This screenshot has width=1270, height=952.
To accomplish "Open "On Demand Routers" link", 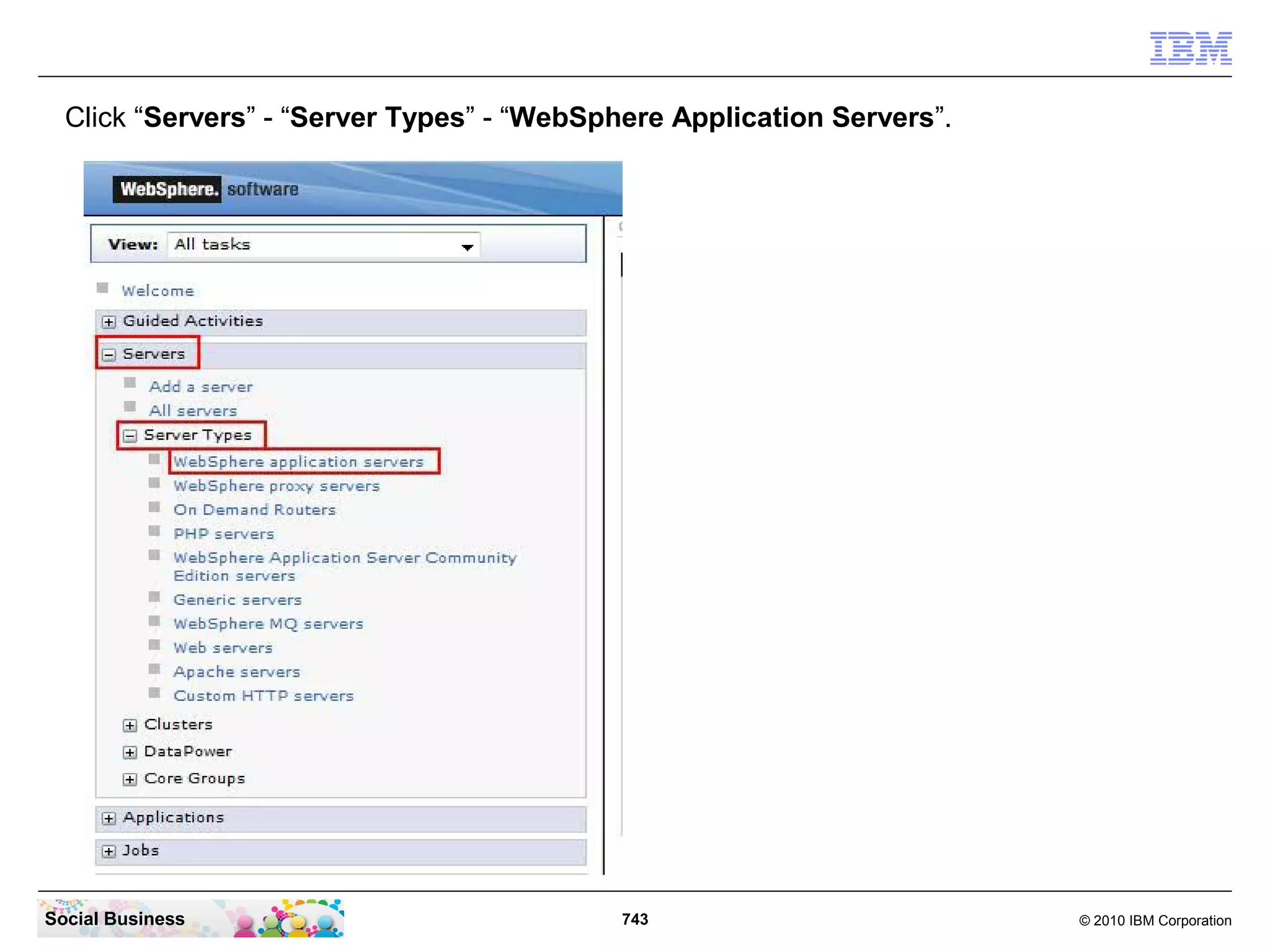I will (254, 510).
